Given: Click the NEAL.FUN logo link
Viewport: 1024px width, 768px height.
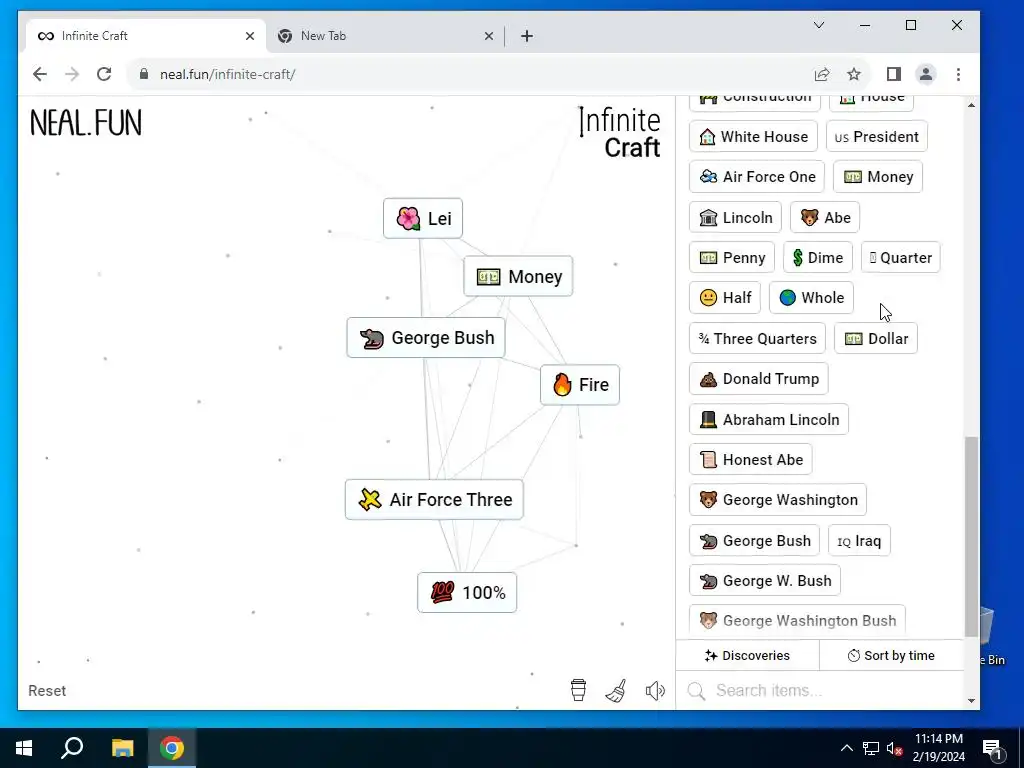Looking at the screenshot, I should pos(86,123).
